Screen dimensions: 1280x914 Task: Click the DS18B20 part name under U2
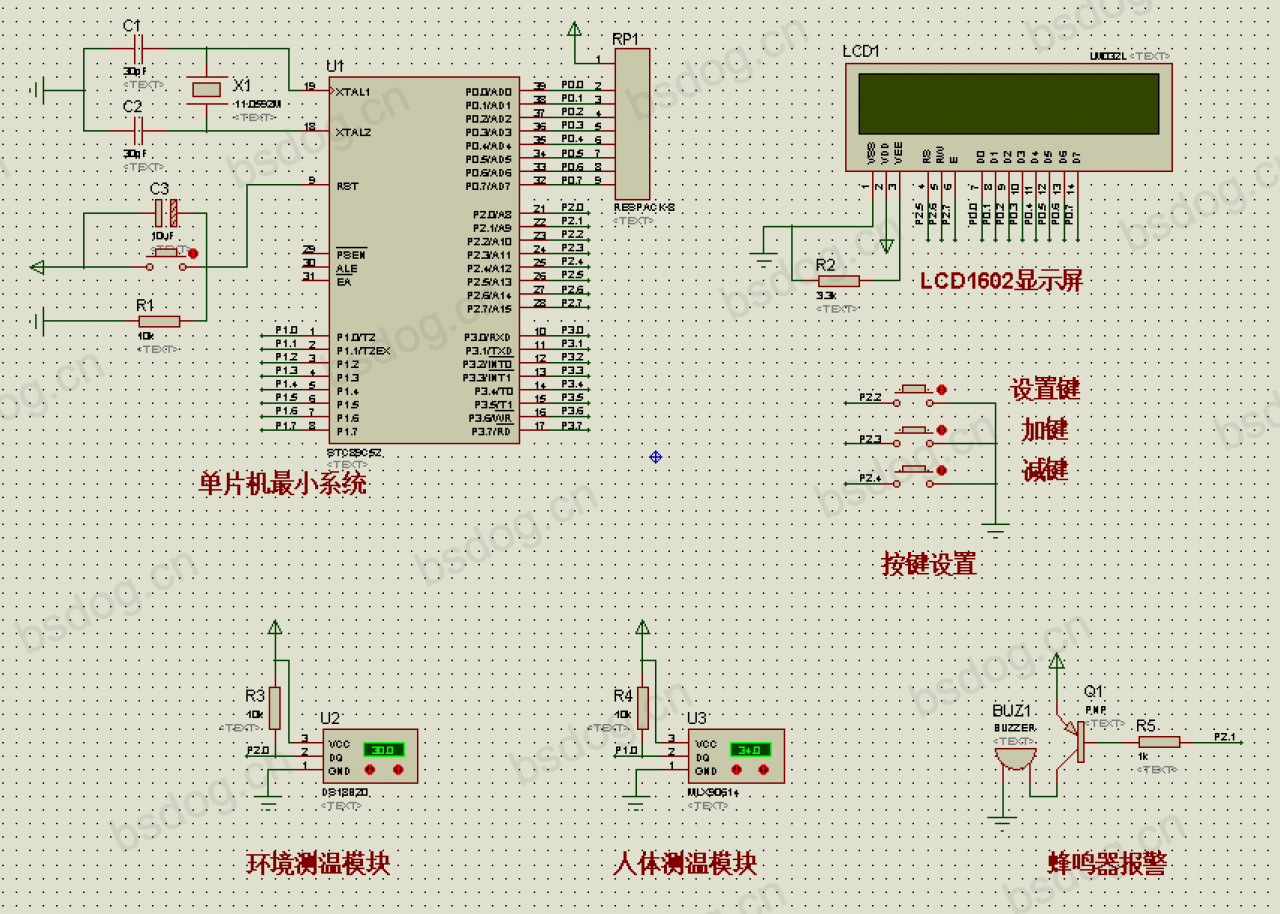(x=345, y=792)
